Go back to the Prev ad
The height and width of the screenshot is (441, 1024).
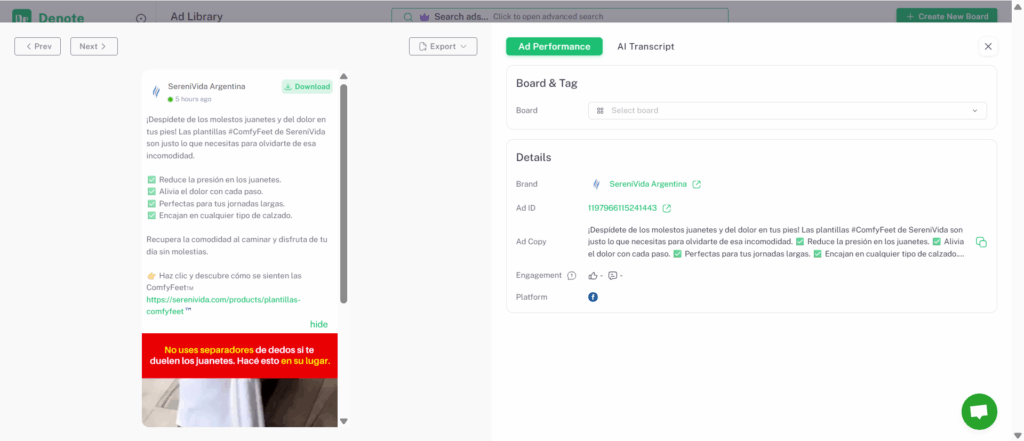tap(38, 47)
